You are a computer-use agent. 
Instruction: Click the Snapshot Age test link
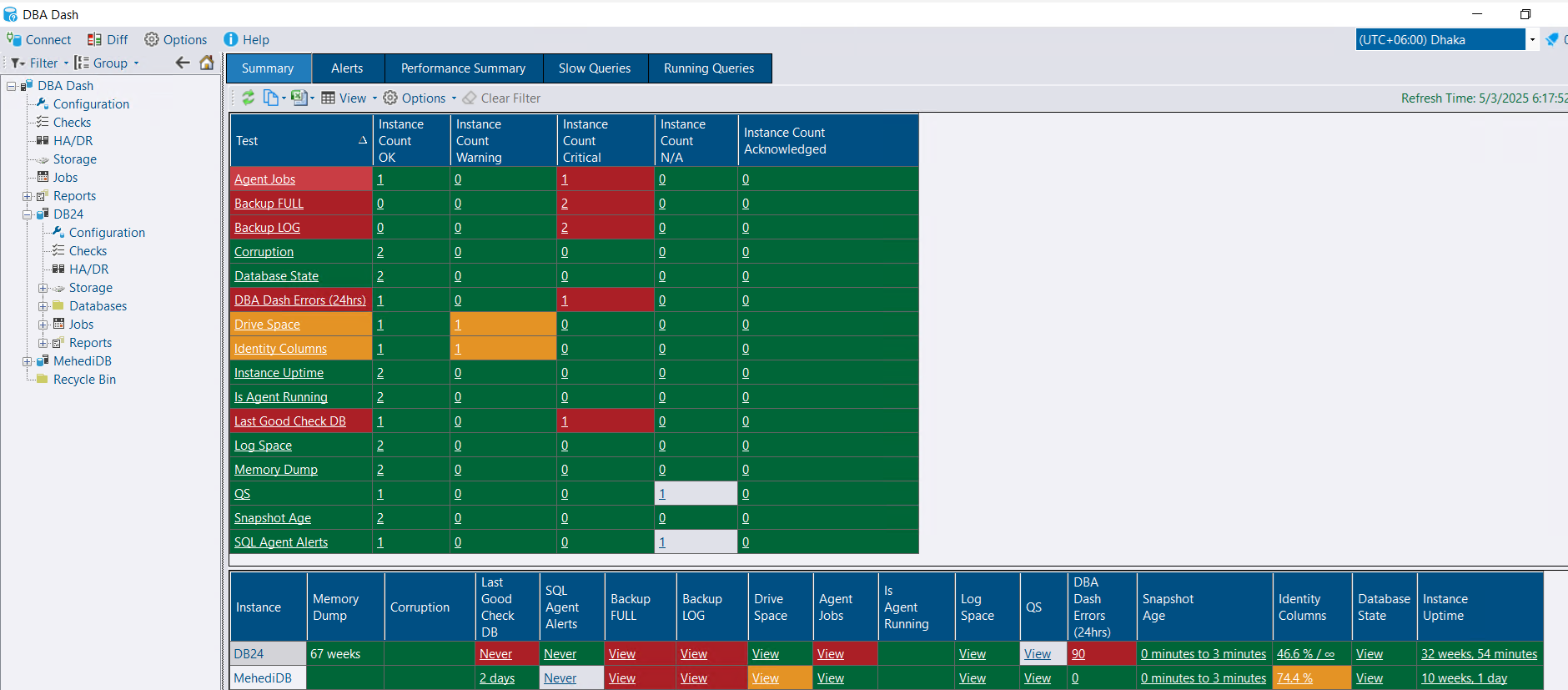pos(273,517)
